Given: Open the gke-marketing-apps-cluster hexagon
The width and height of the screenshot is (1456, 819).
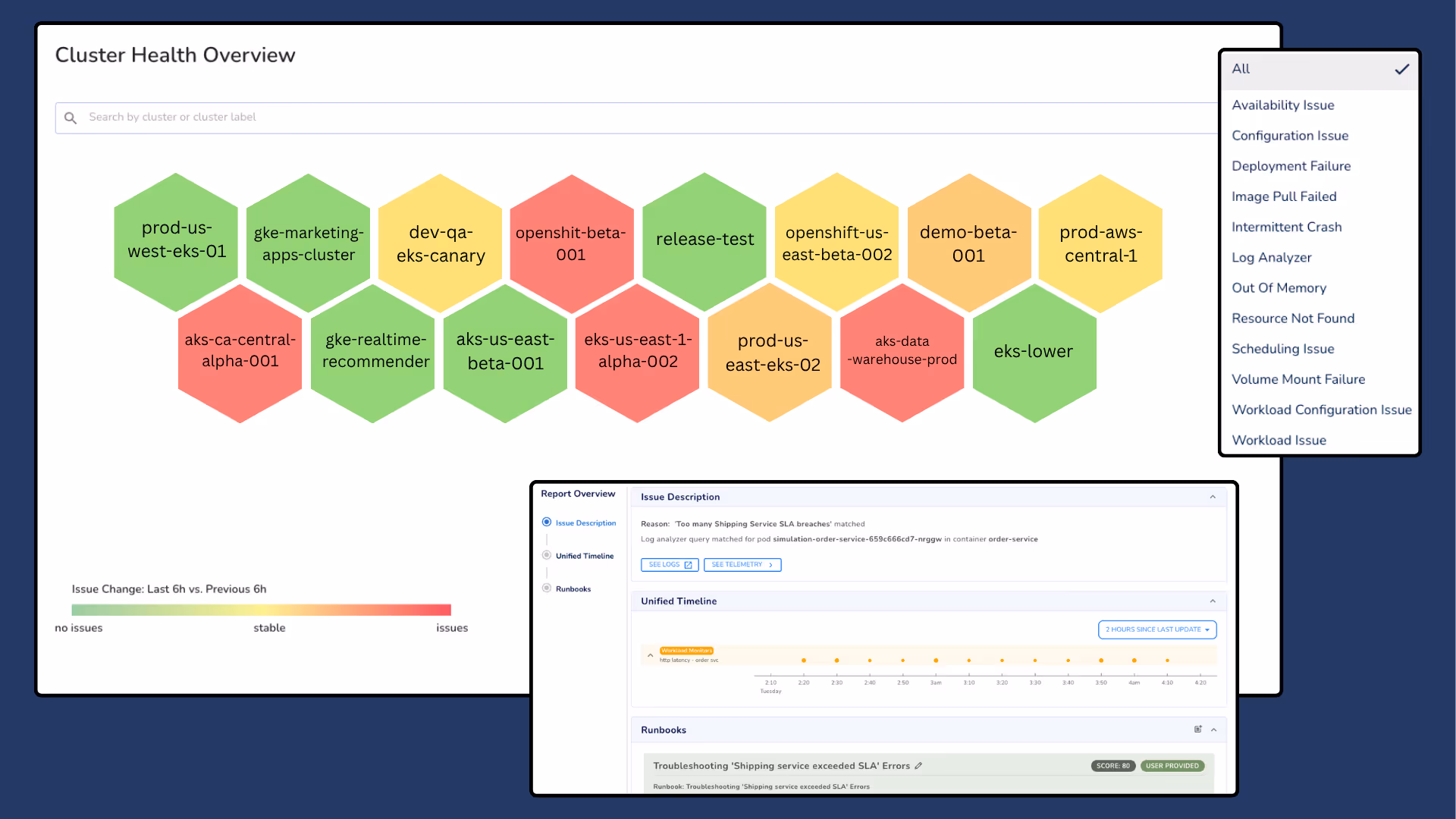Looking at the screenshot, I should coord(309,243).
